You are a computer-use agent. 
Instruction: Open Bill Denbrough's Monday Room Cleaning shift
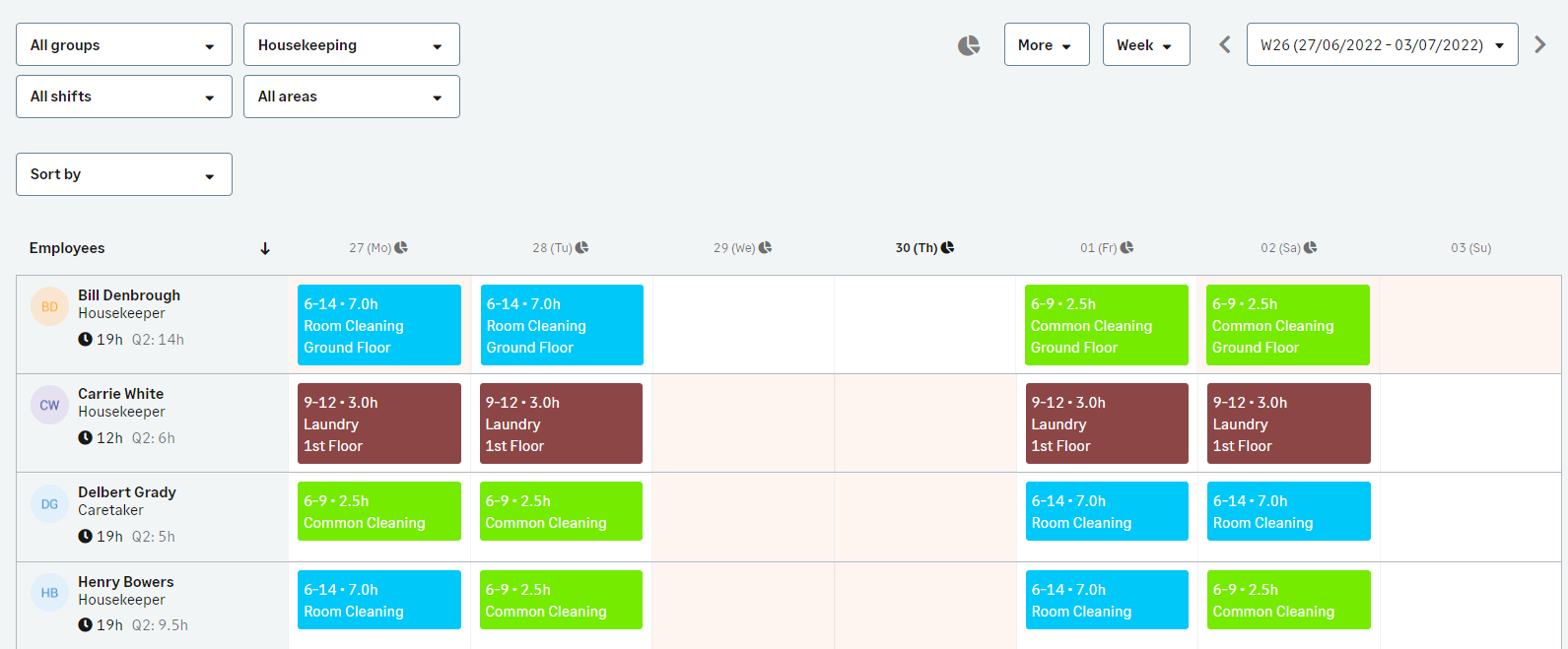[x=379, y=325]
